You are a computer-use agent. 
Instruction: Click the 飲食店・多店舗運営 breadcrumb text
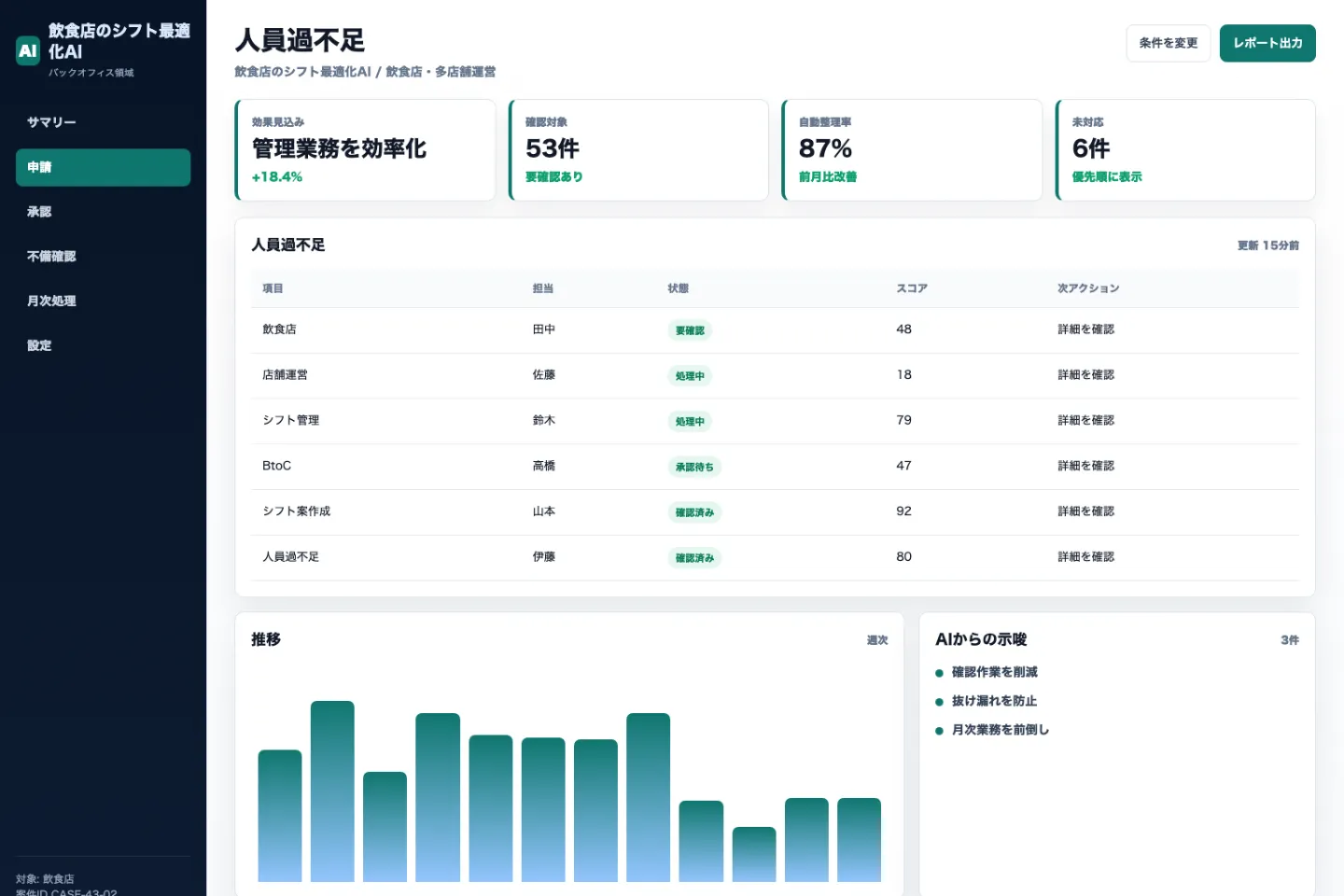coord(441,72)
